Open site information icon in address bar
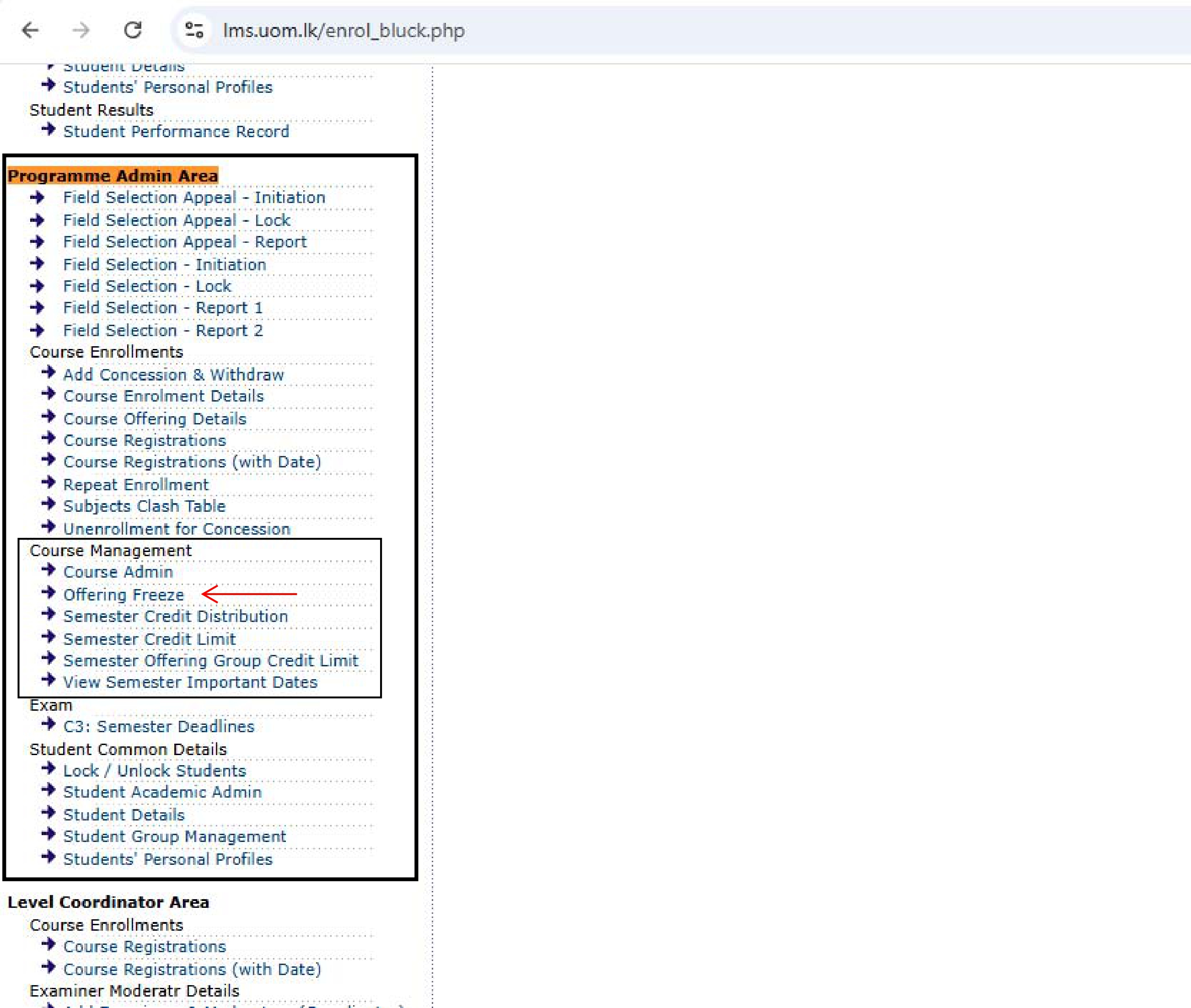 [x=194, y=30]
